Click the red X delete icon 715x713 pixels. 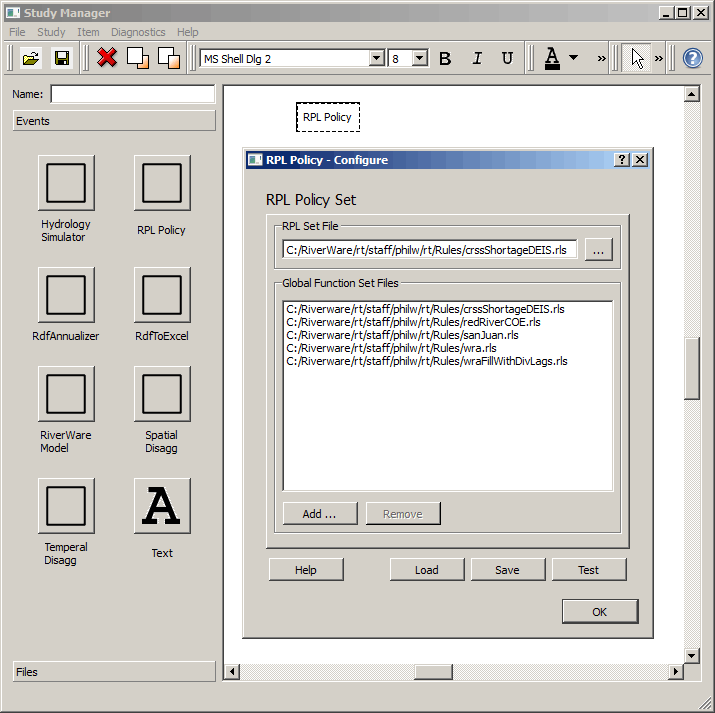point(107,58)
